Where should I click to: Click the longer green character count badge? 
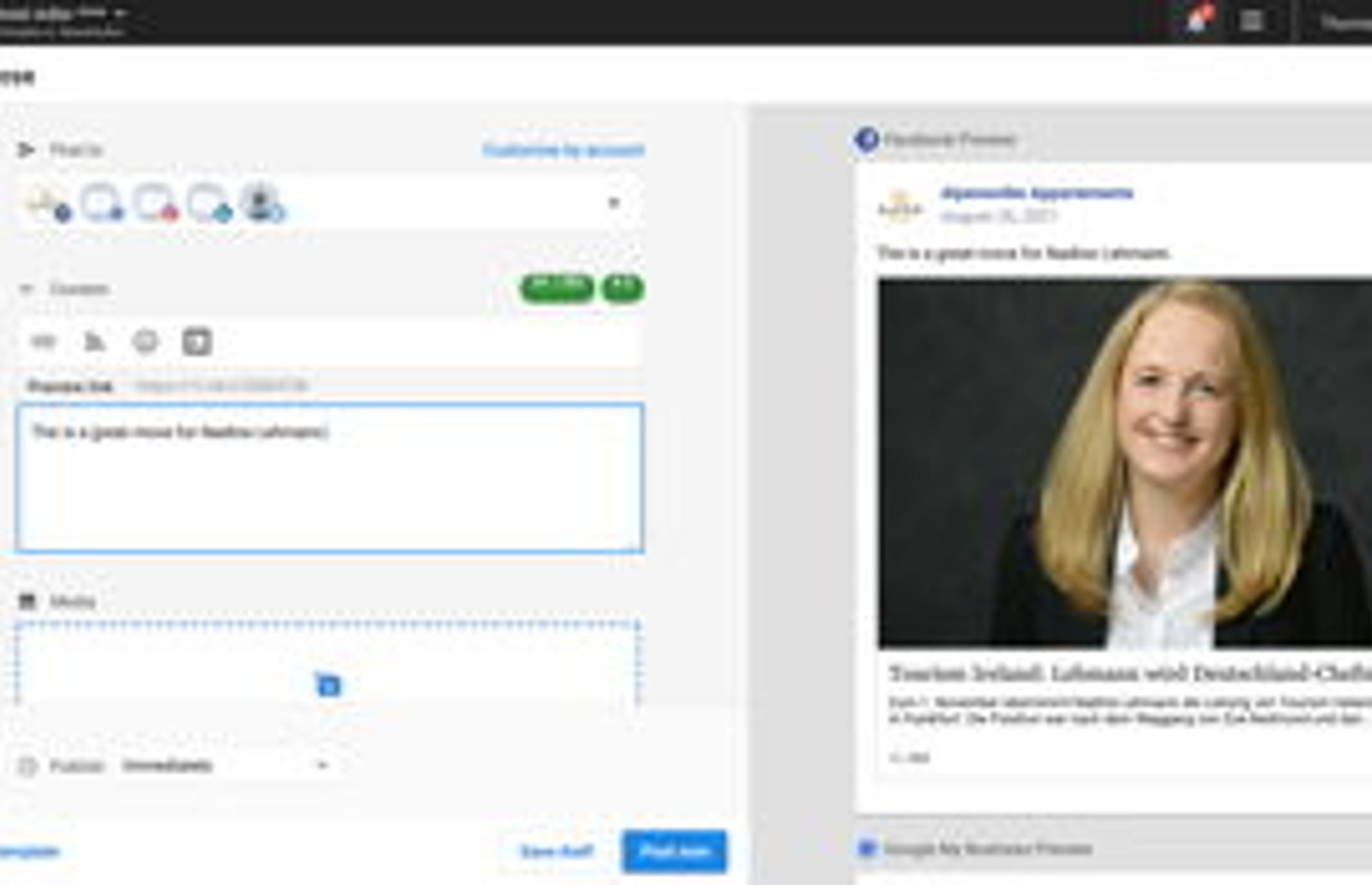tap(557, 287)
